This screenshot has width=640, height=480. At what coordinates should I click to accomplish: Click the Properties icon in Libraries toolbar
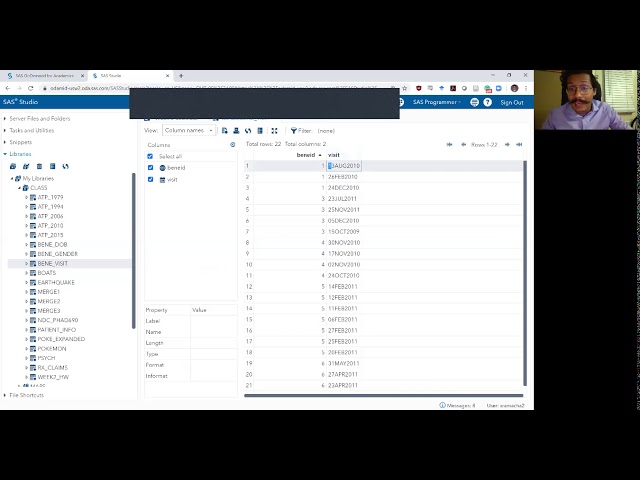tap(52, 166)
